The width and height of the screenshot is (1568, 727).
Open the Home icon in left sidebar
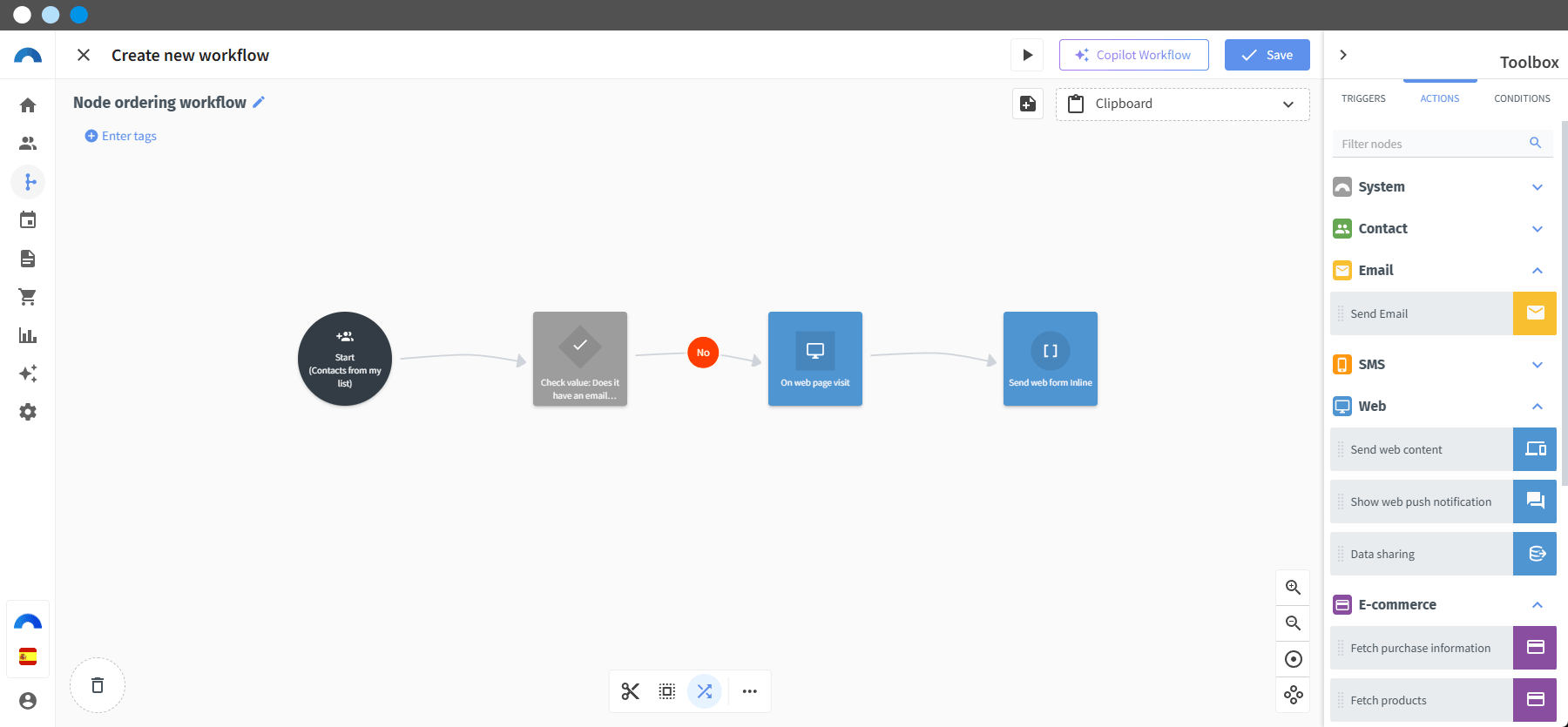point(28,105)
